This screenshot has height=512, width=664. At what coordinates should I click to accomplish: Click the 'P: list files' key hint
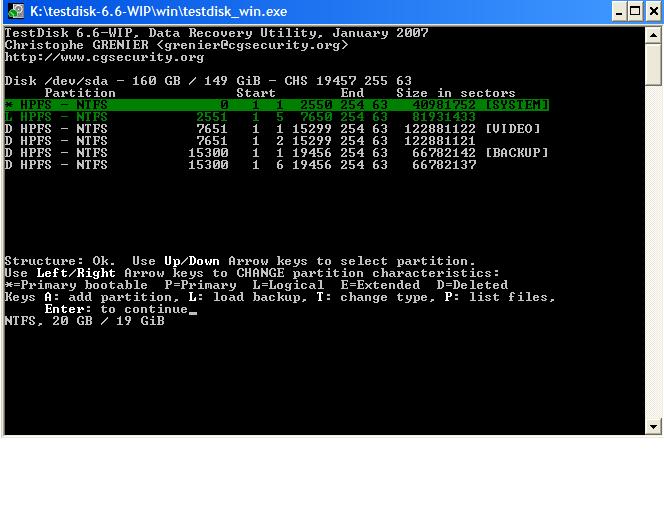click(500, 297)
